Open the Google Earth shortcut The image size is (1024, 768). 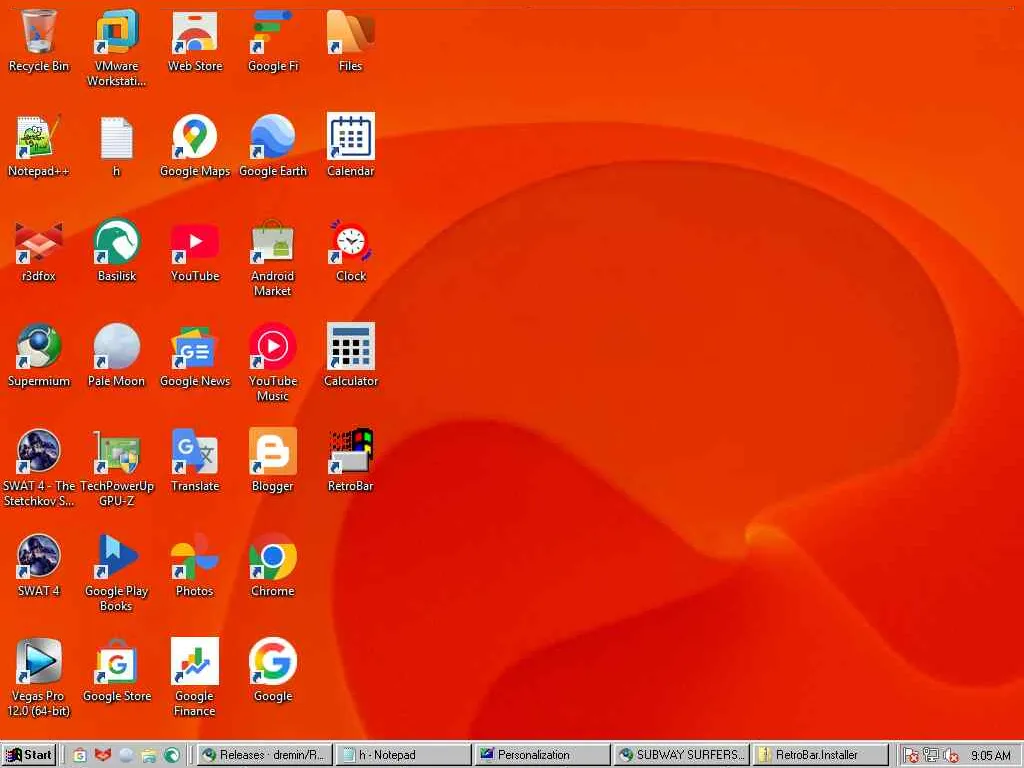(x=273, y=146)
